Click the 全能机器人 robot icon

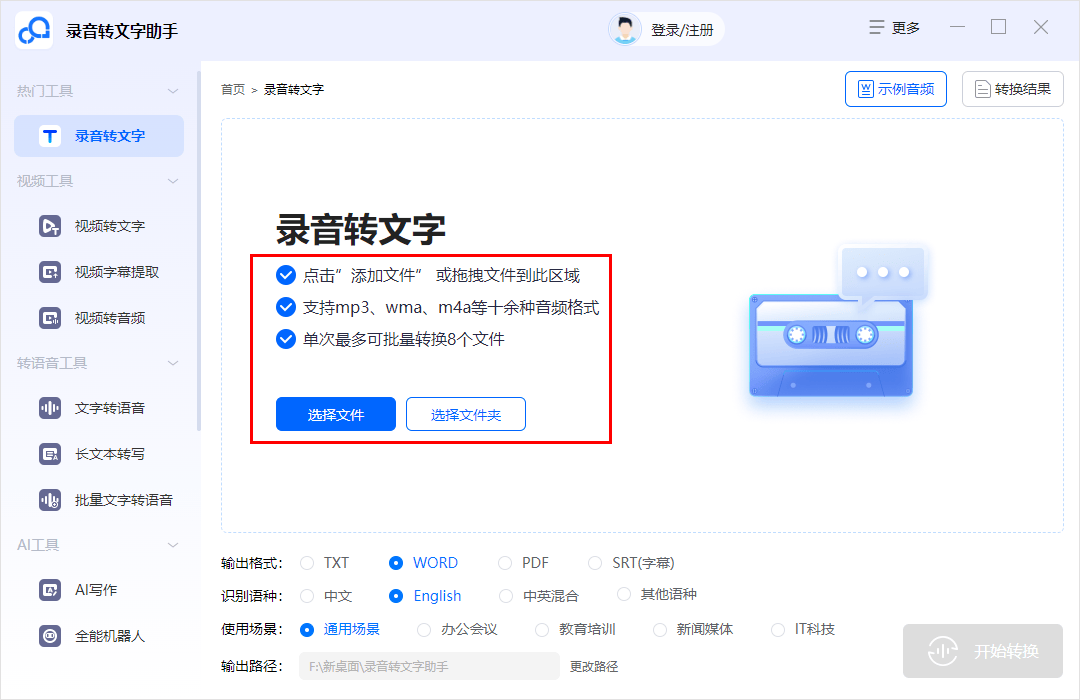click(x=50, y=636)
